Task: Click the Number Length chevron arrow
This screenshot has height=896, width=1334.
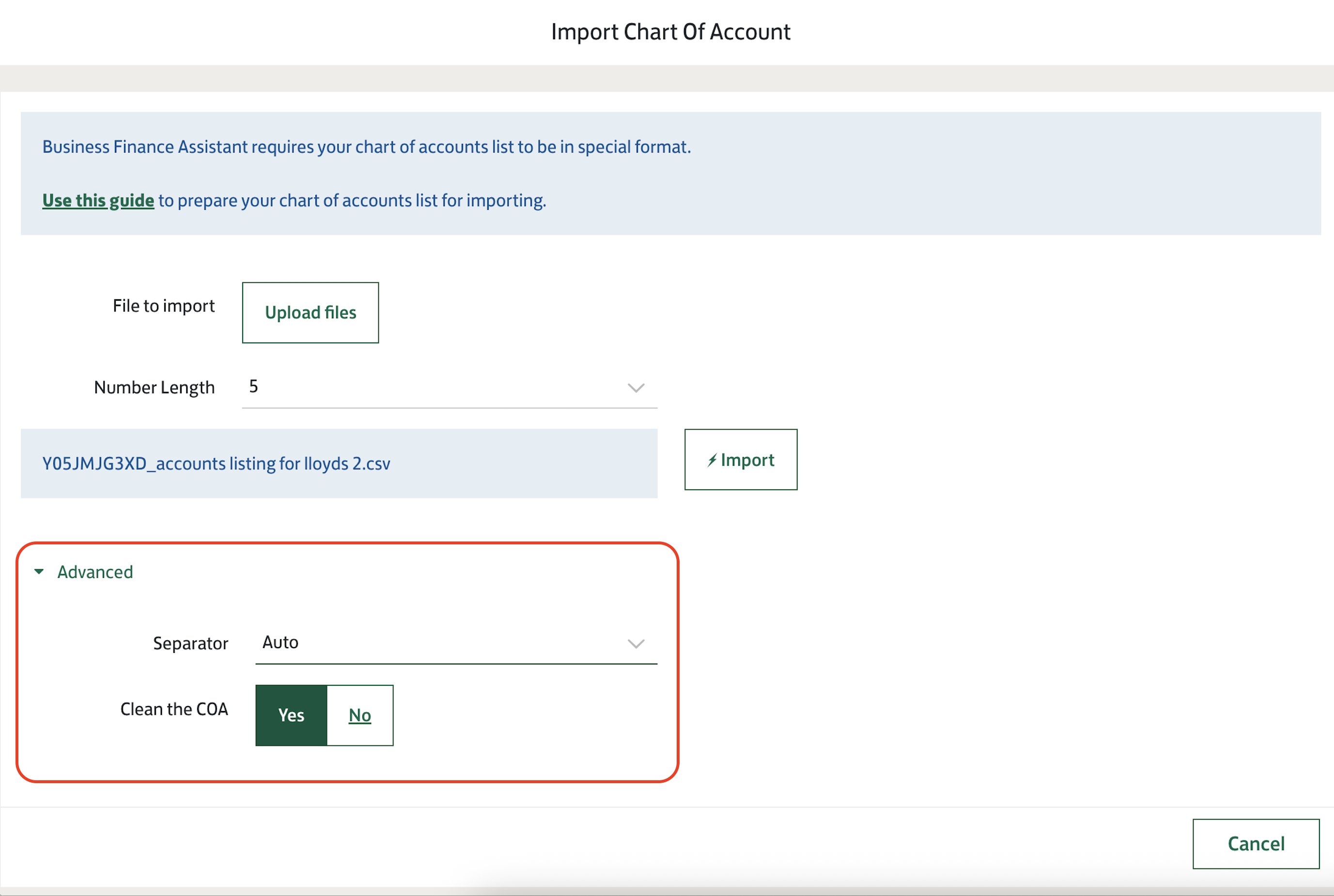Action: tap(636, 388)
